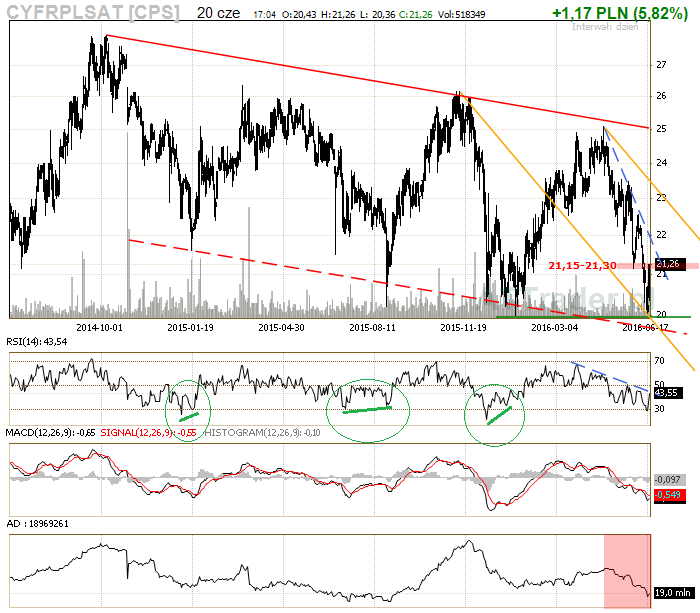Click the signal value tag -0,549

(668, 495)
